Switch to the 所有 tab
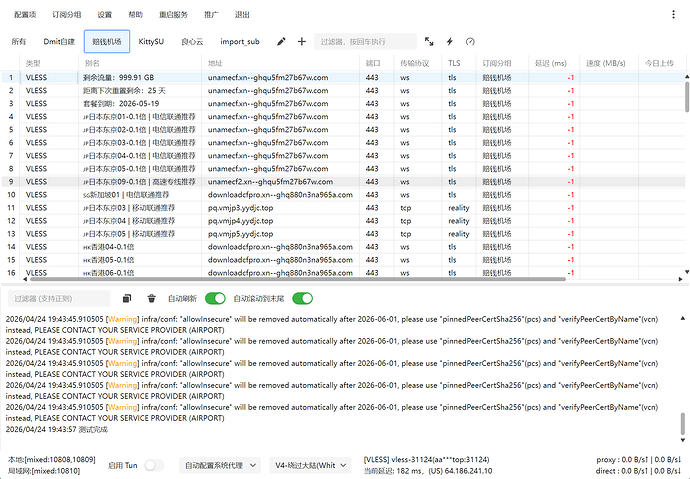Viewport: 690px width, 479px height. [x=19, y=42]
